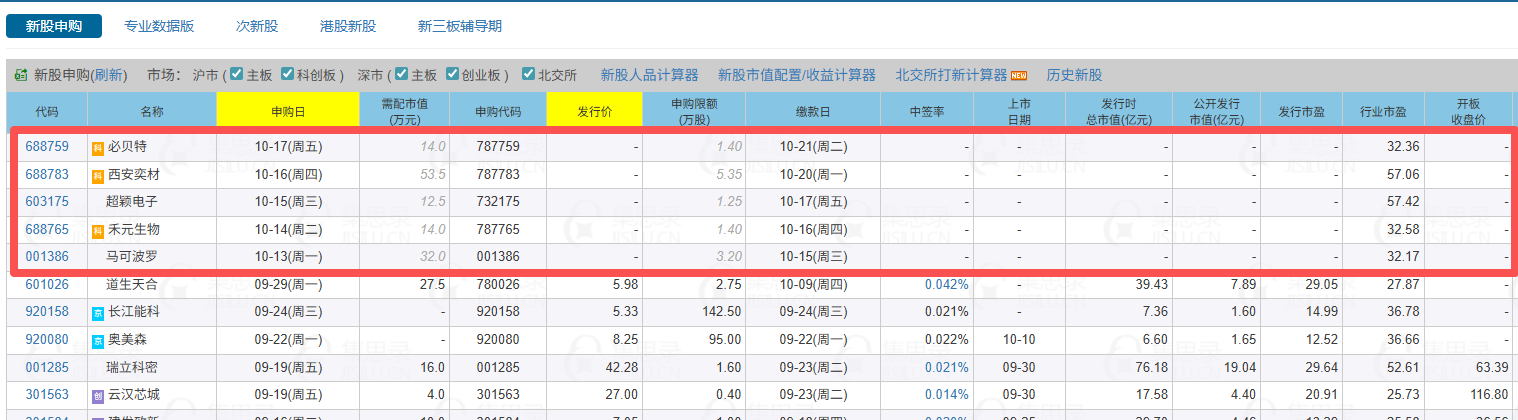1518x420 pixels.
Task: Open the 港股新股 tab
Action: tap(348, 26)
